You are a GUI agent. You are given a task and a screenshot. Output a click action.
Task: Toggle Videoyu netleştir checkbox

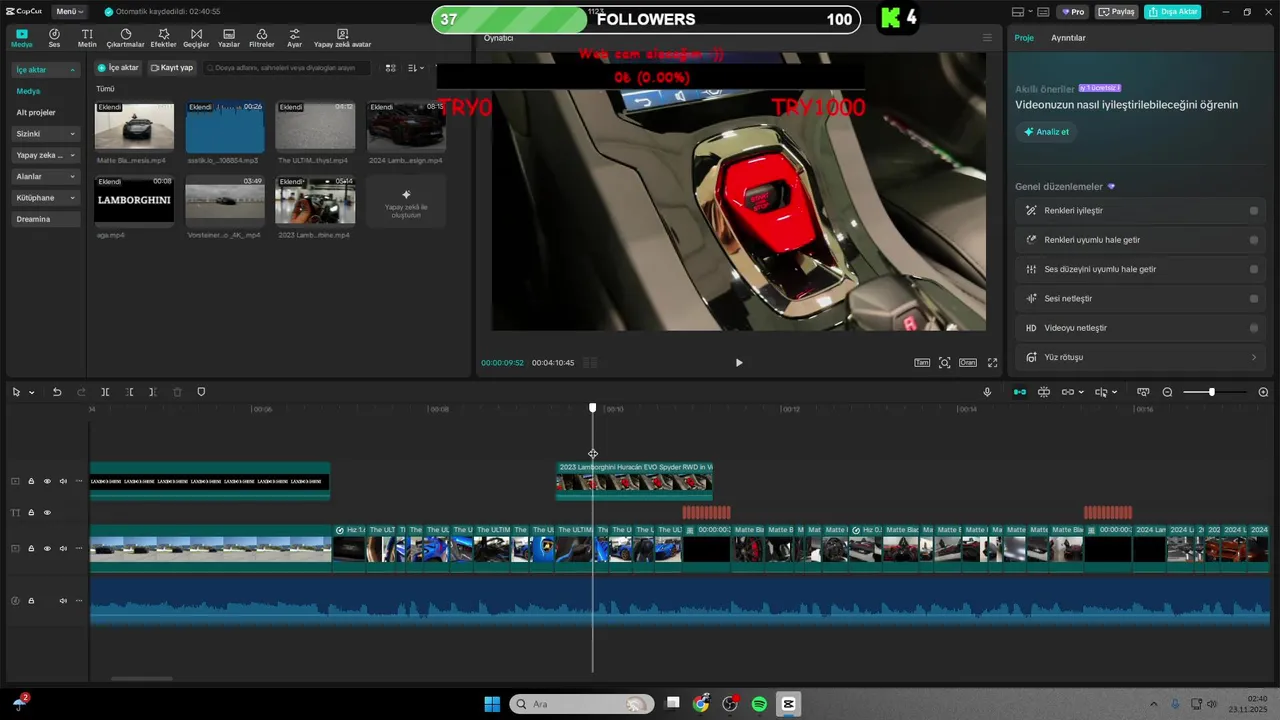(x=1253, y=328)
